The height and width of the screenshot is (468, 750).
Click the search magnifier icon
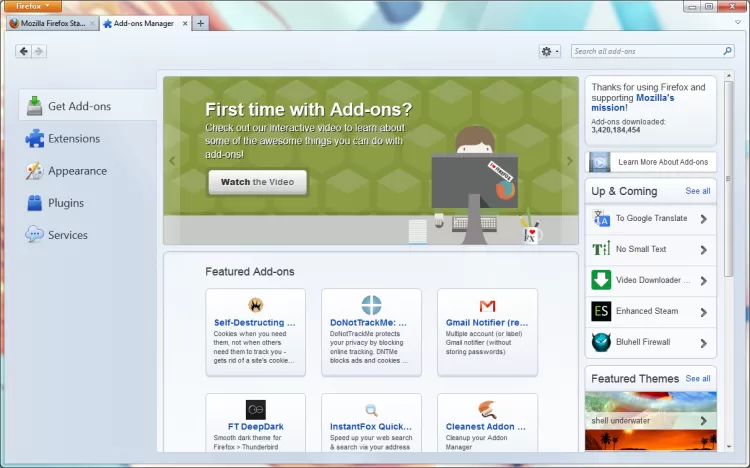pos(728,51)
